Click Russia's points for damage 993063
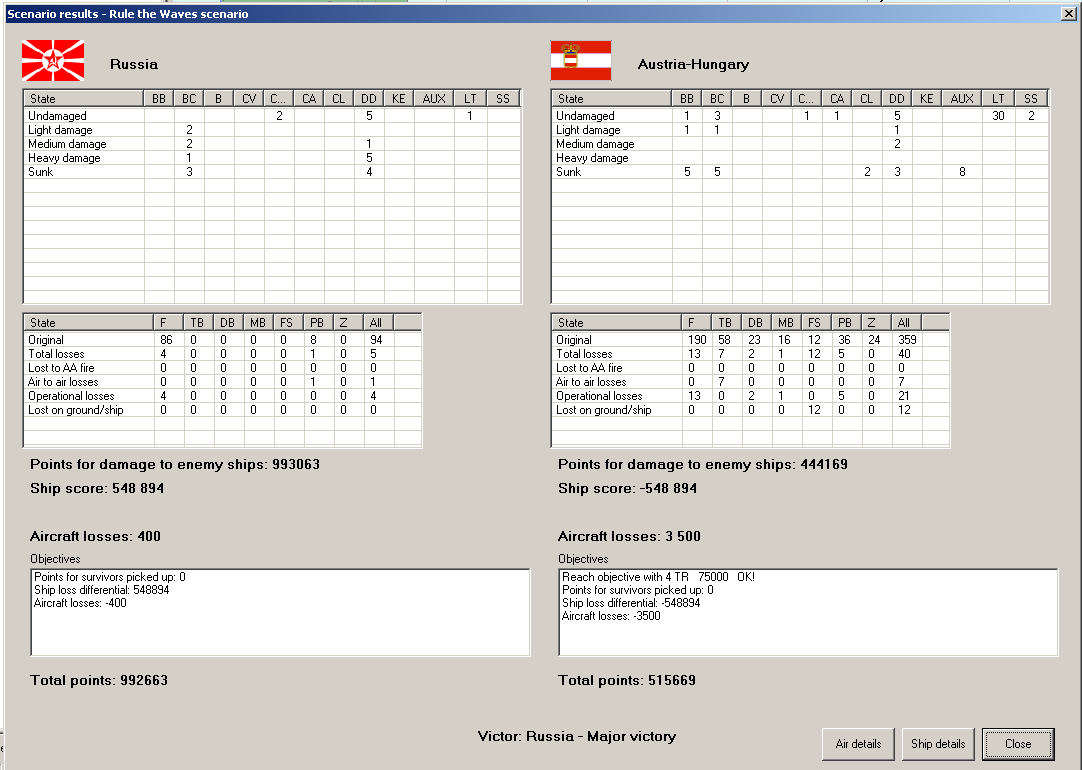The image size is (1082, 770). point(175,464)
